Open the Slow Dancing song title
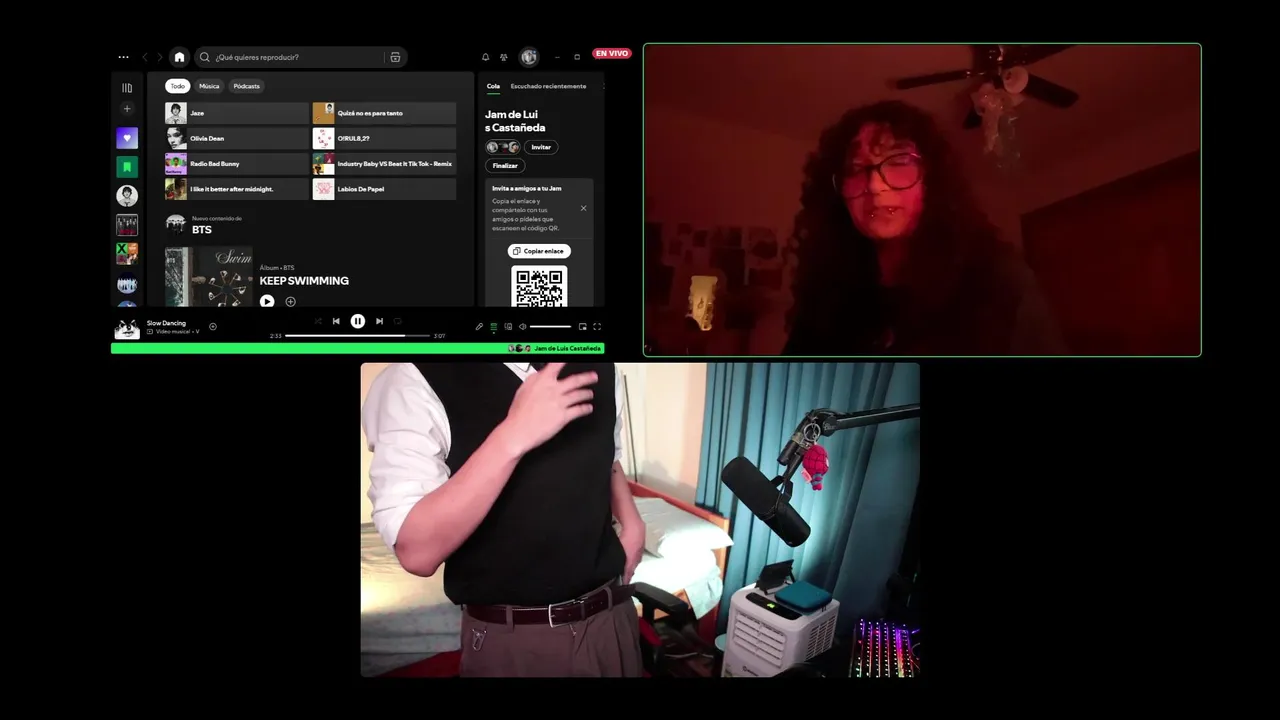Image resolution: width=1280 pixels, height=720 pixels. coord(166,323)
